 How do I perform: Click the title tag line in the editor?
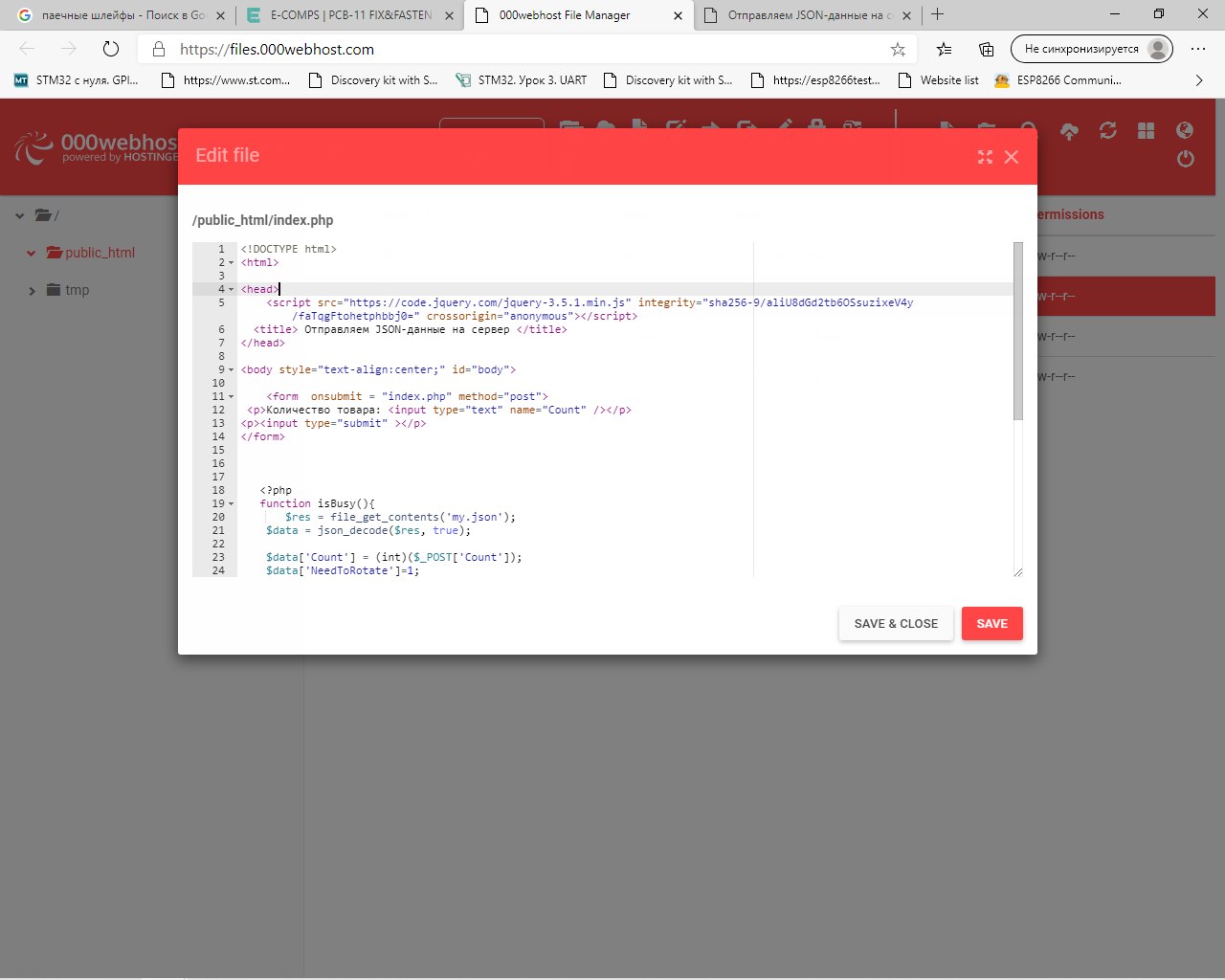[x=411, y=329]
